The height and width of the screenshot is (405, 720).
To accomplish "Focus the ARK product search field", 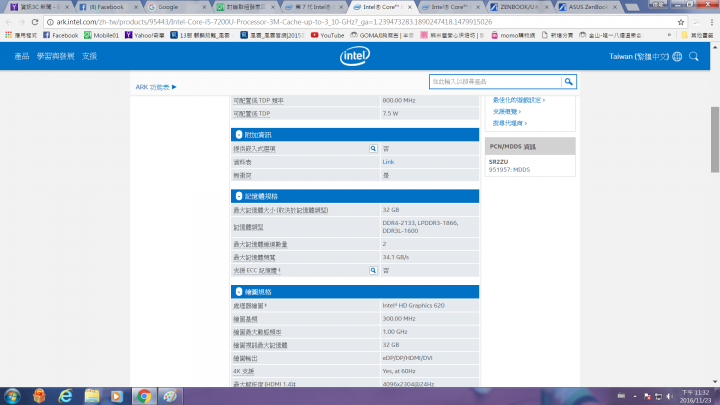I will (x=495, y=82).
